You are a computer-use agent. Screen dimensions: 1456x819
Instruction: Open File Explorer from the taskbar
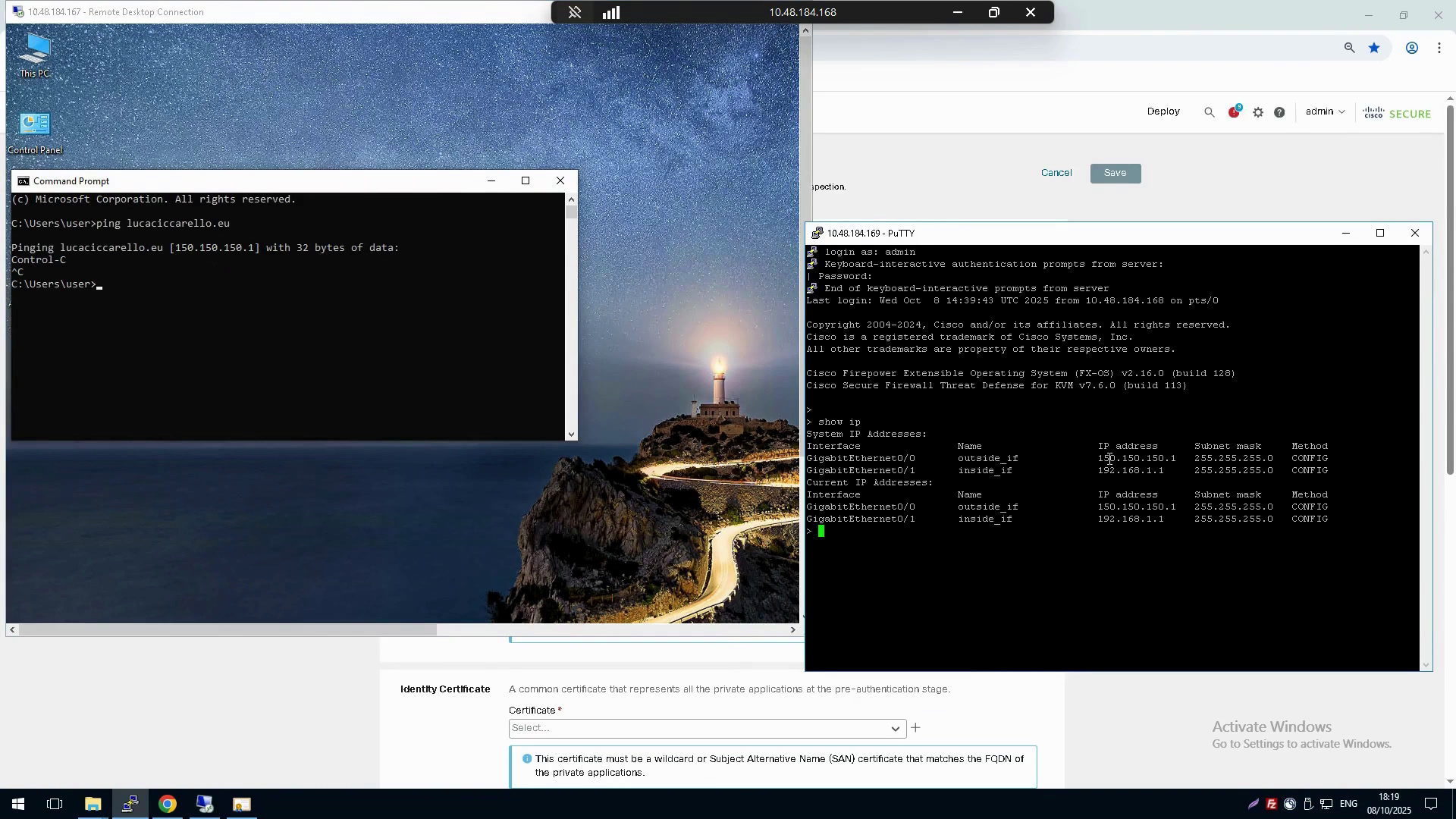[x=93, y=804]
